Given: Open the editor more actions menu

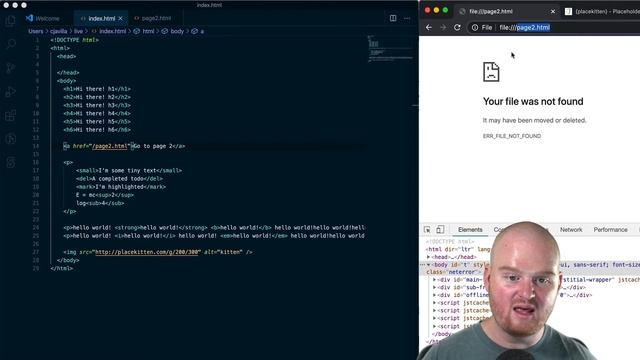Looking at the screenshot, I should click(407, 18).
